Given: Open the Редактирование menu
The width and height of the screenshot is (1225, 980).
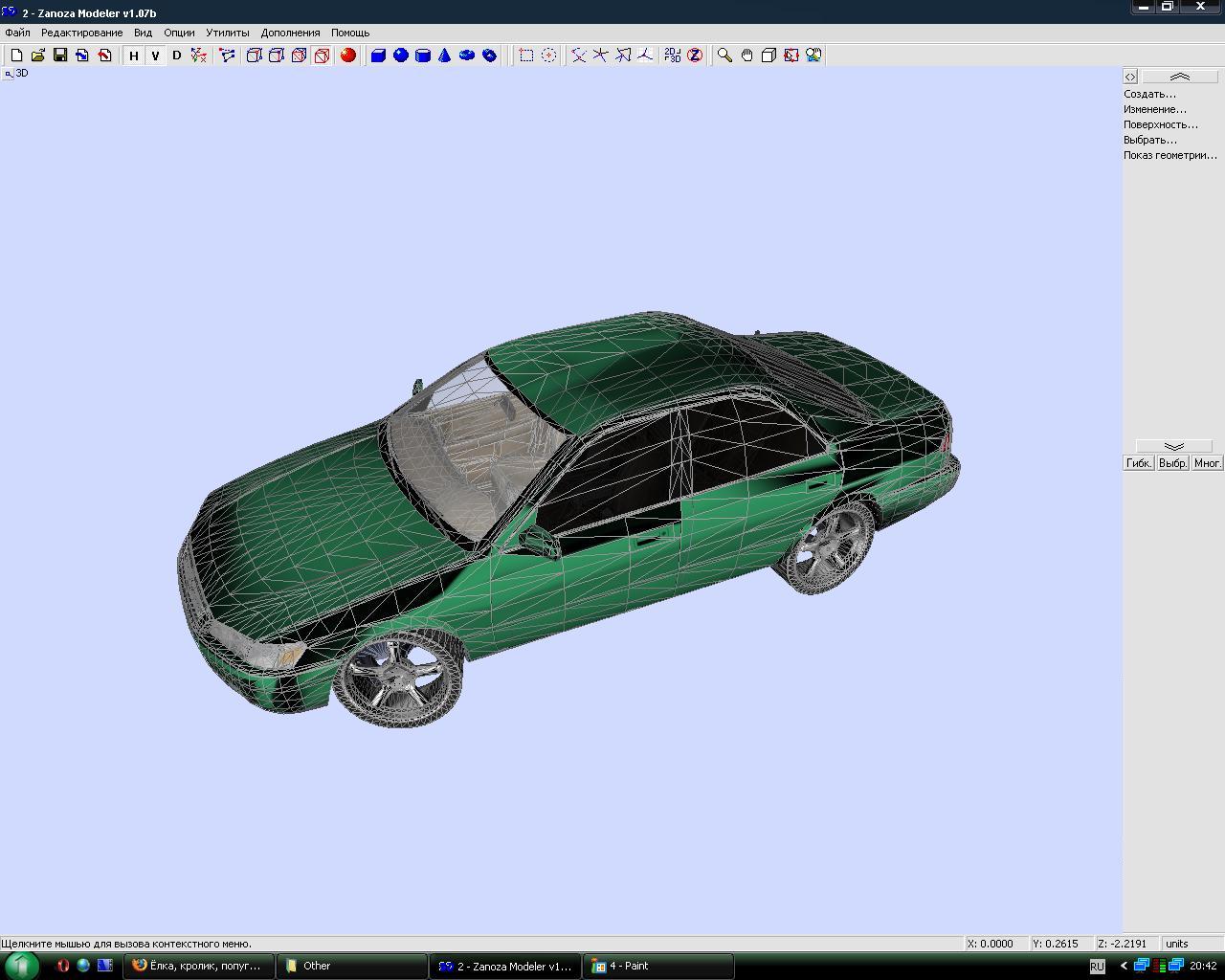Looking at the screenshot, I should (81, 33).
